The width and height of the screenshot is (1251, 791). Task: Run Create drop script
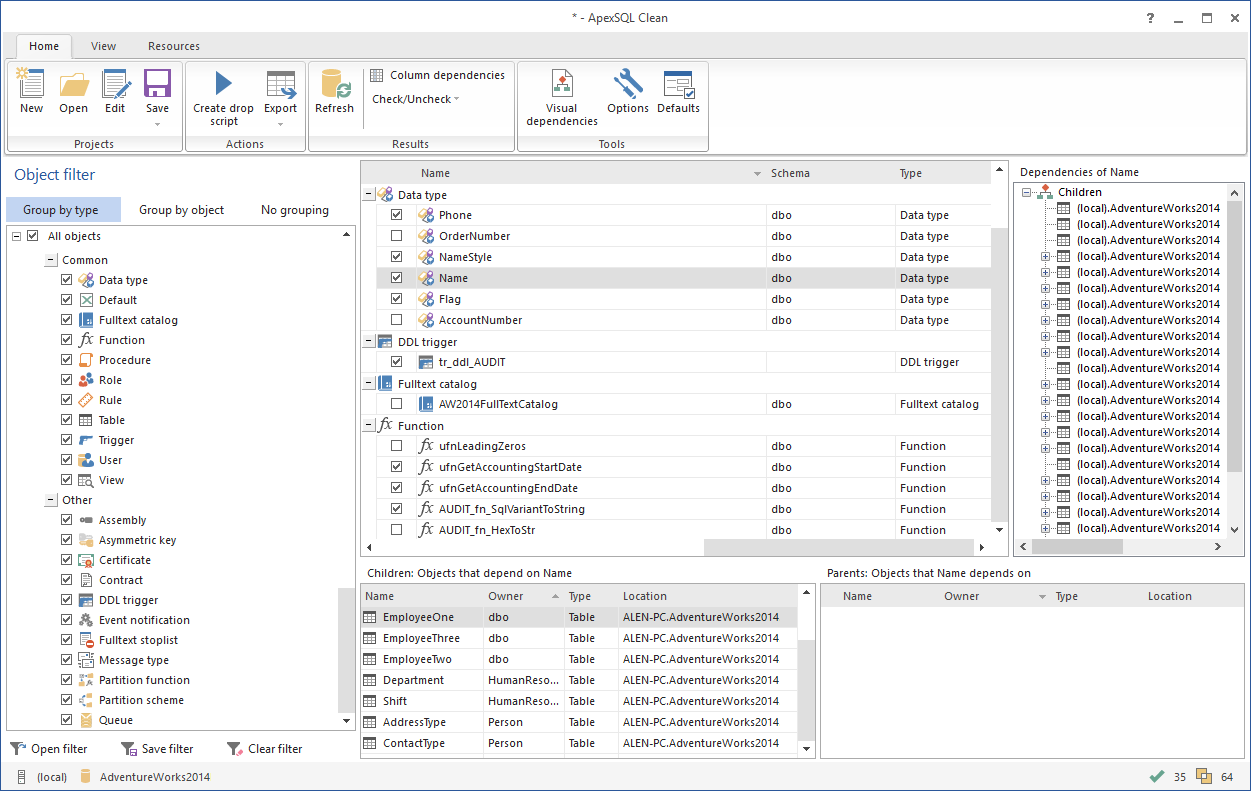pos(222,93)
